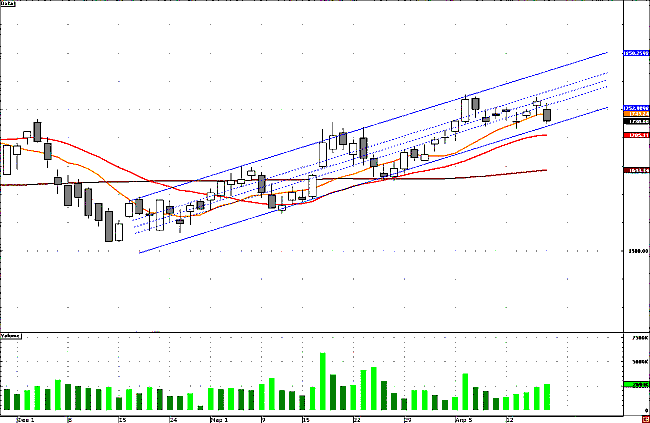Viewport: 650px width, 423px height.
Task: Select the rightmost volume bar
Action: click(547, 398)
